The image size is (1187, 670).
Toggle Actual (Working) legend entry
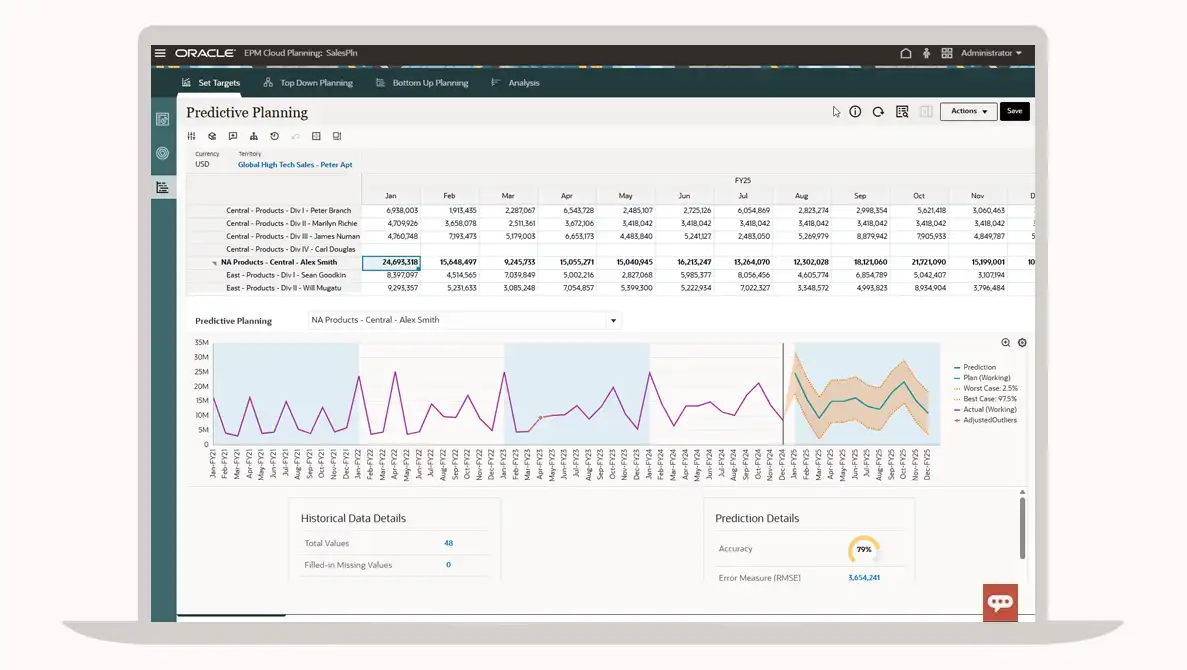click(989, 409)
